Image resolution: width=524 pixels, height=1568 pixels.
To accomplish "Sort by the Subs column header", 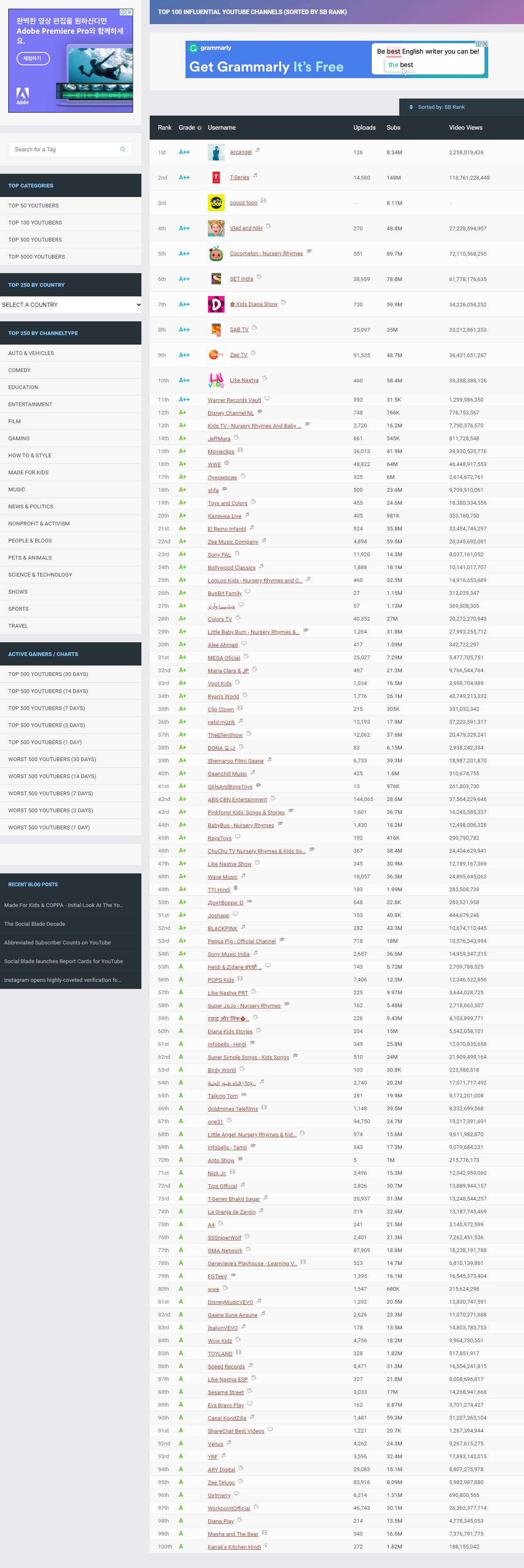I will pyautogui.click(x=393, y=128).
